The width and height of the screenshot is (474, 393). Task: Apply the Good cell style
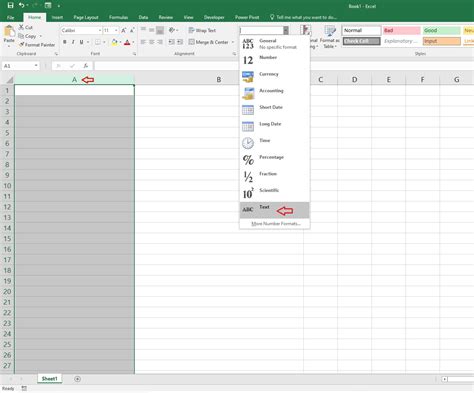point(441,30)
